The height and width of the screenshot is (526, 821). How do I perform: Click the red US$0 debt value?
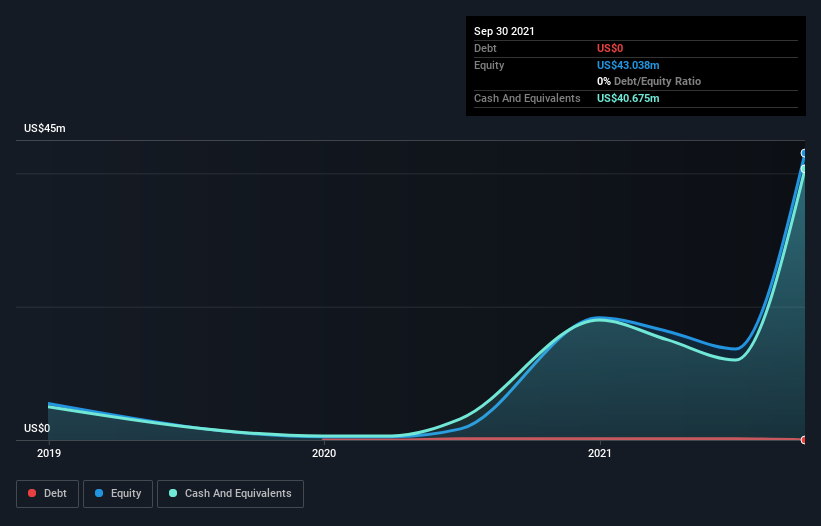tap(610, 48)
